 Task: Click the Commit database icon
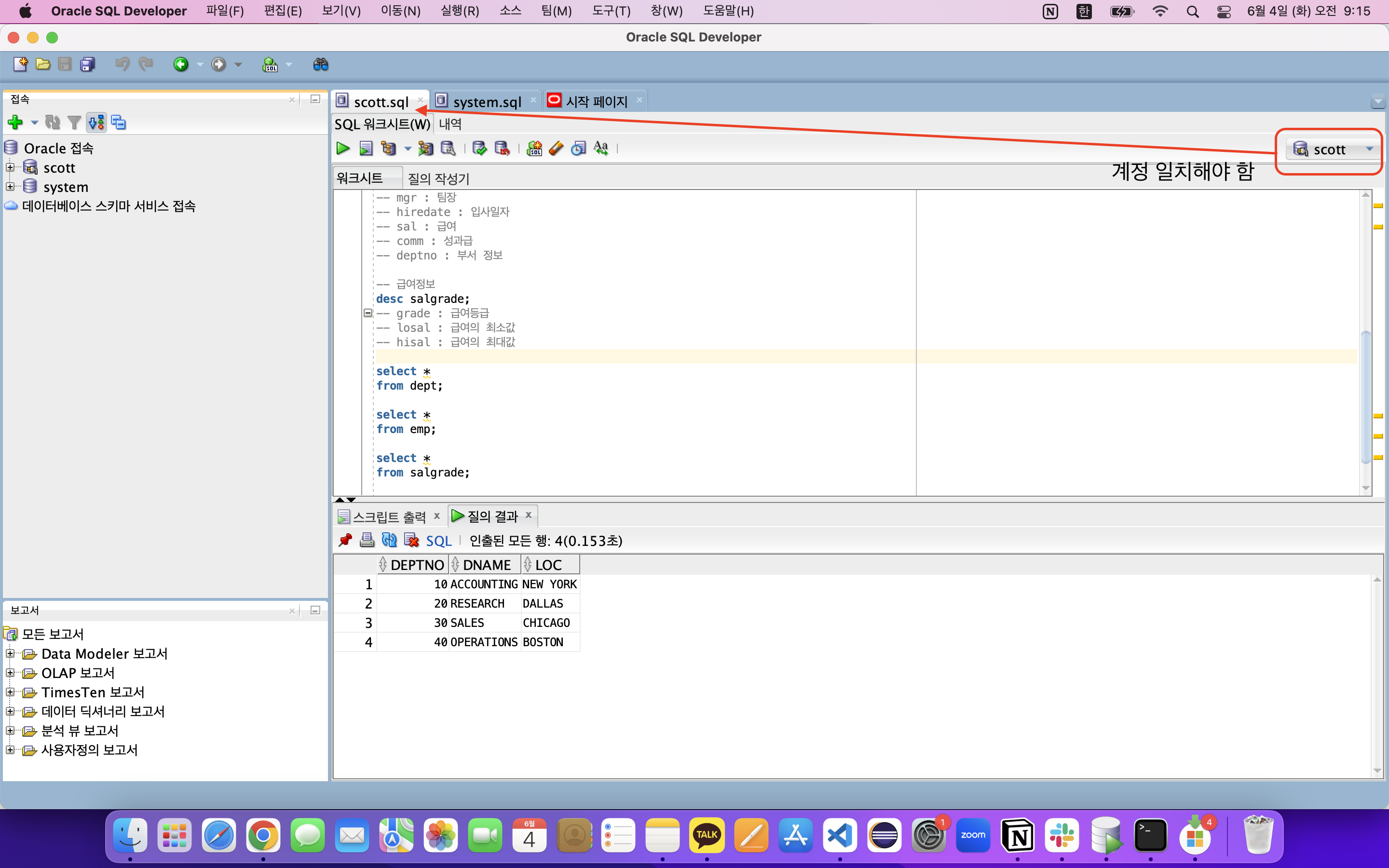(x=479, y=149)
